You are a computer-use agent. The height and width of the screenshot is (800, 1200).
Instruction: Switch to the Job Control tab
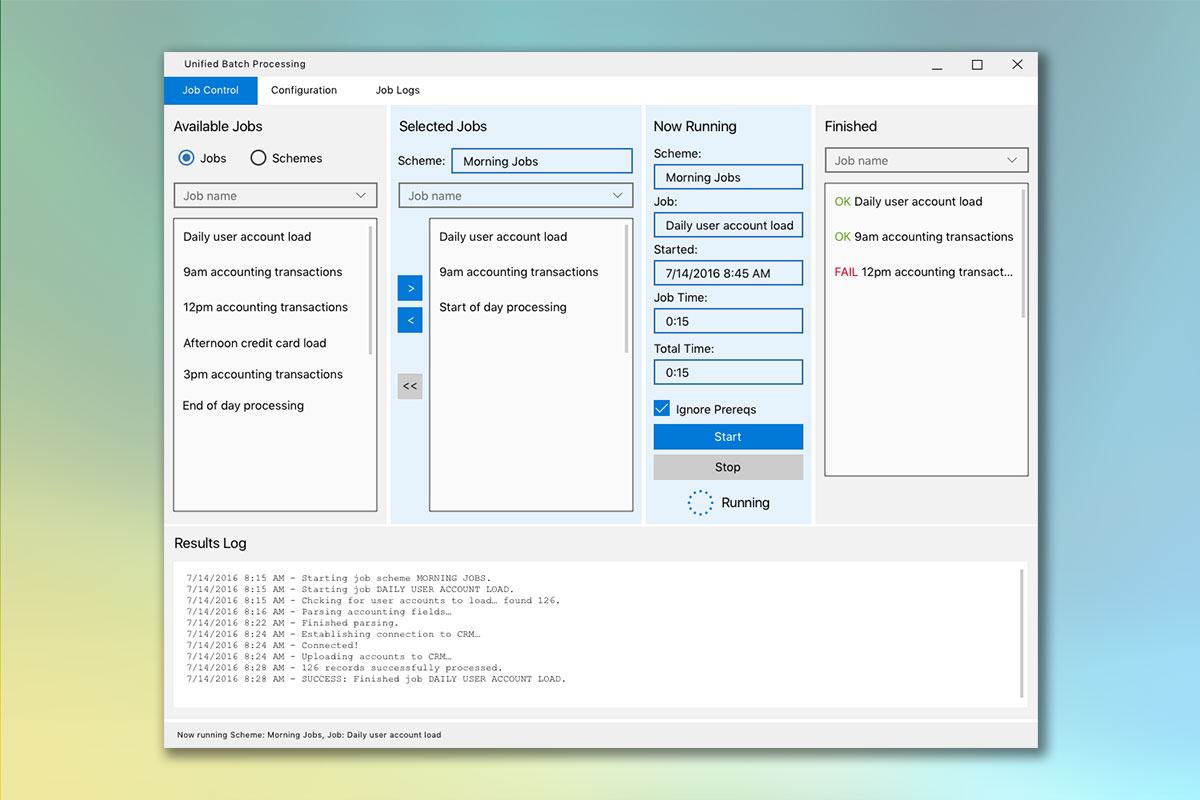coord(210,90)
